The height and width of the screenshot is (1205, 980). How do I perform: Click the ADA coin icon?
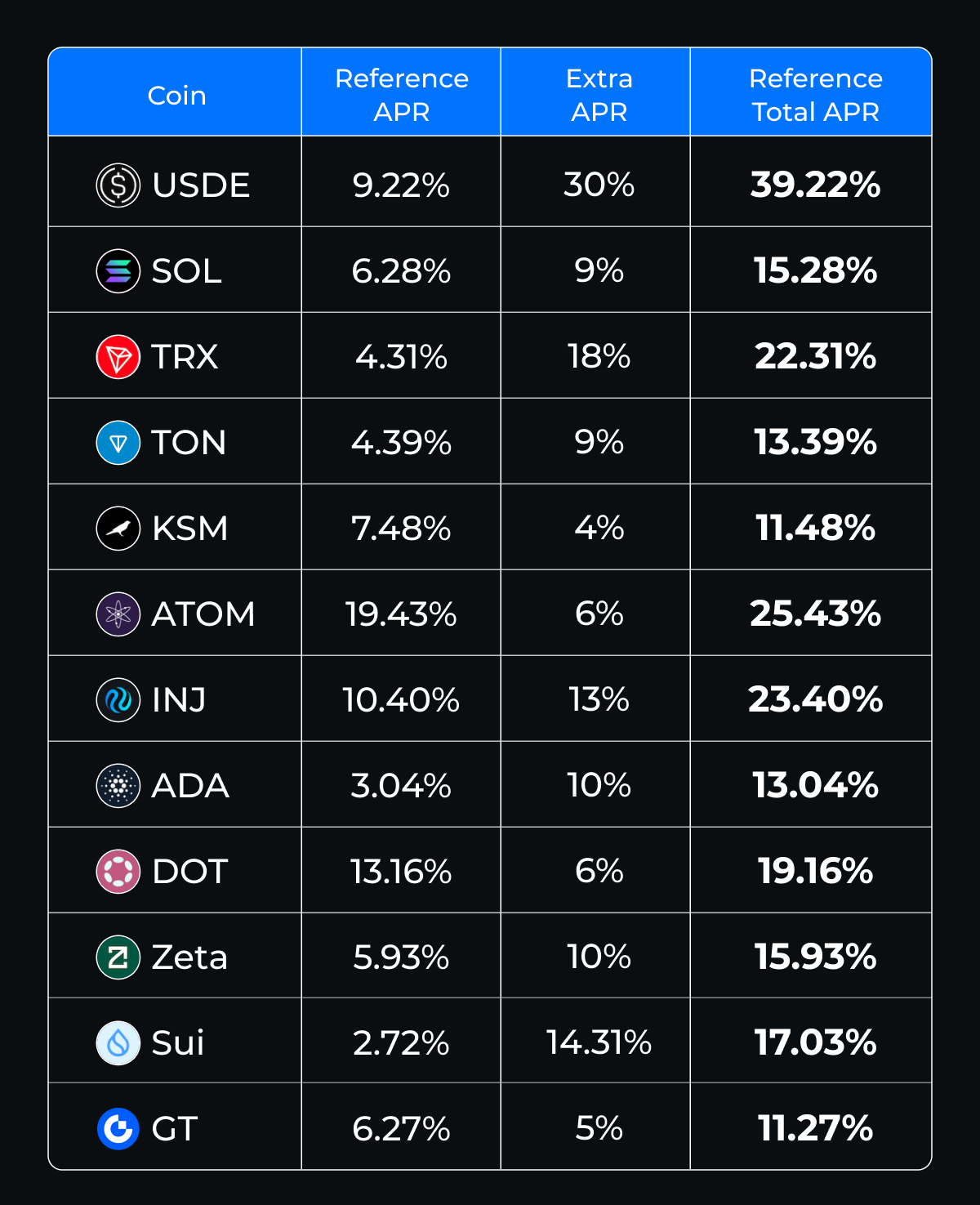(118, 786)
